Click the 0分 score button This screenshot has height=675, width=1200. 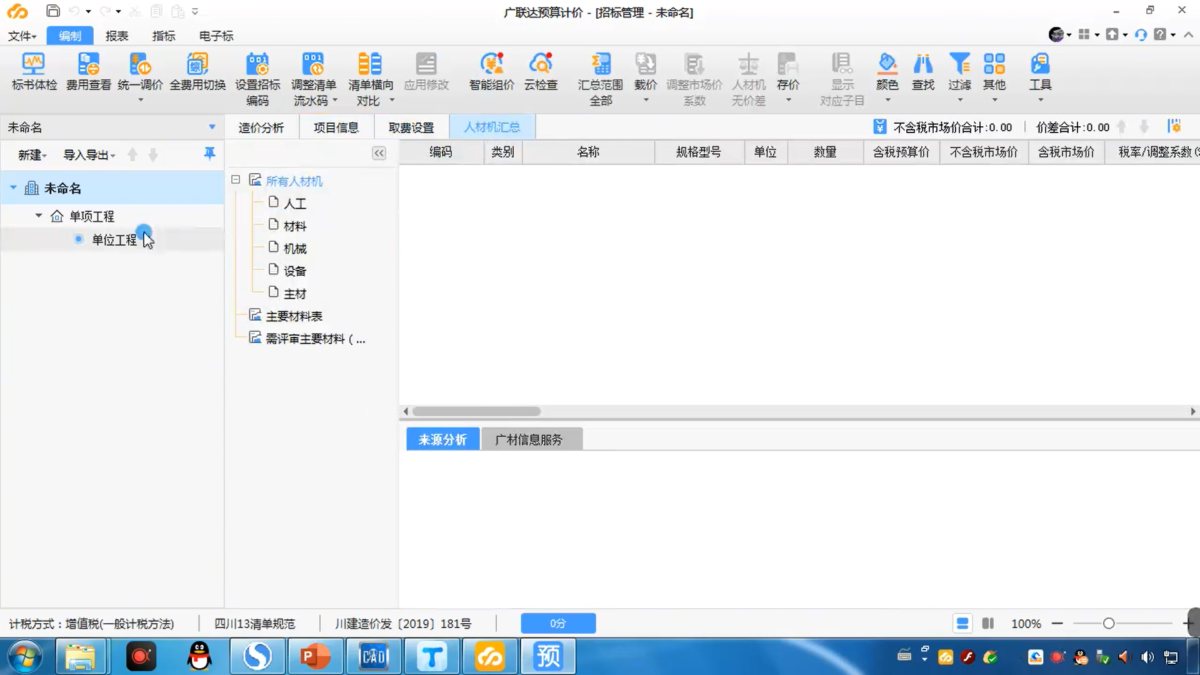pyautogui.click(x=558, y=623)
